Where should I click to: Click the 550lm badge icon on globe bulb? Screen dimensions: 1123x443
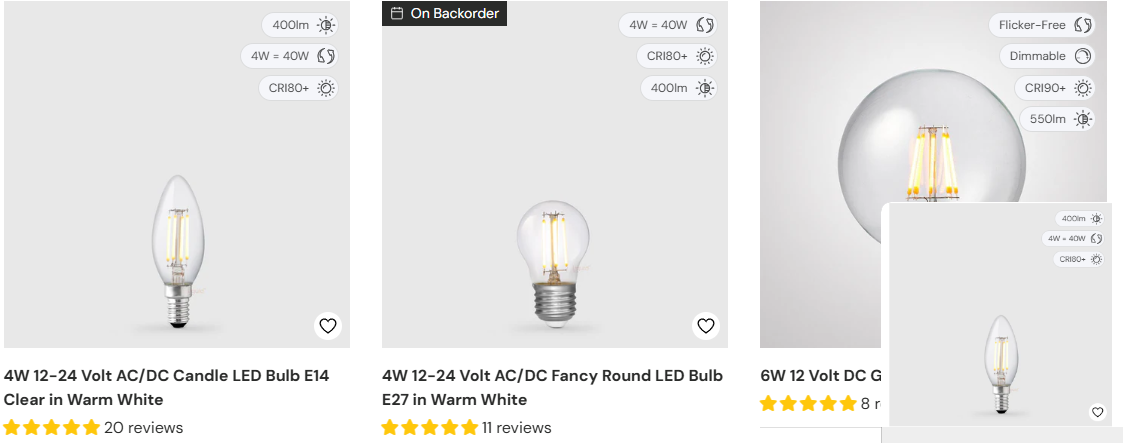[1083, 119]
